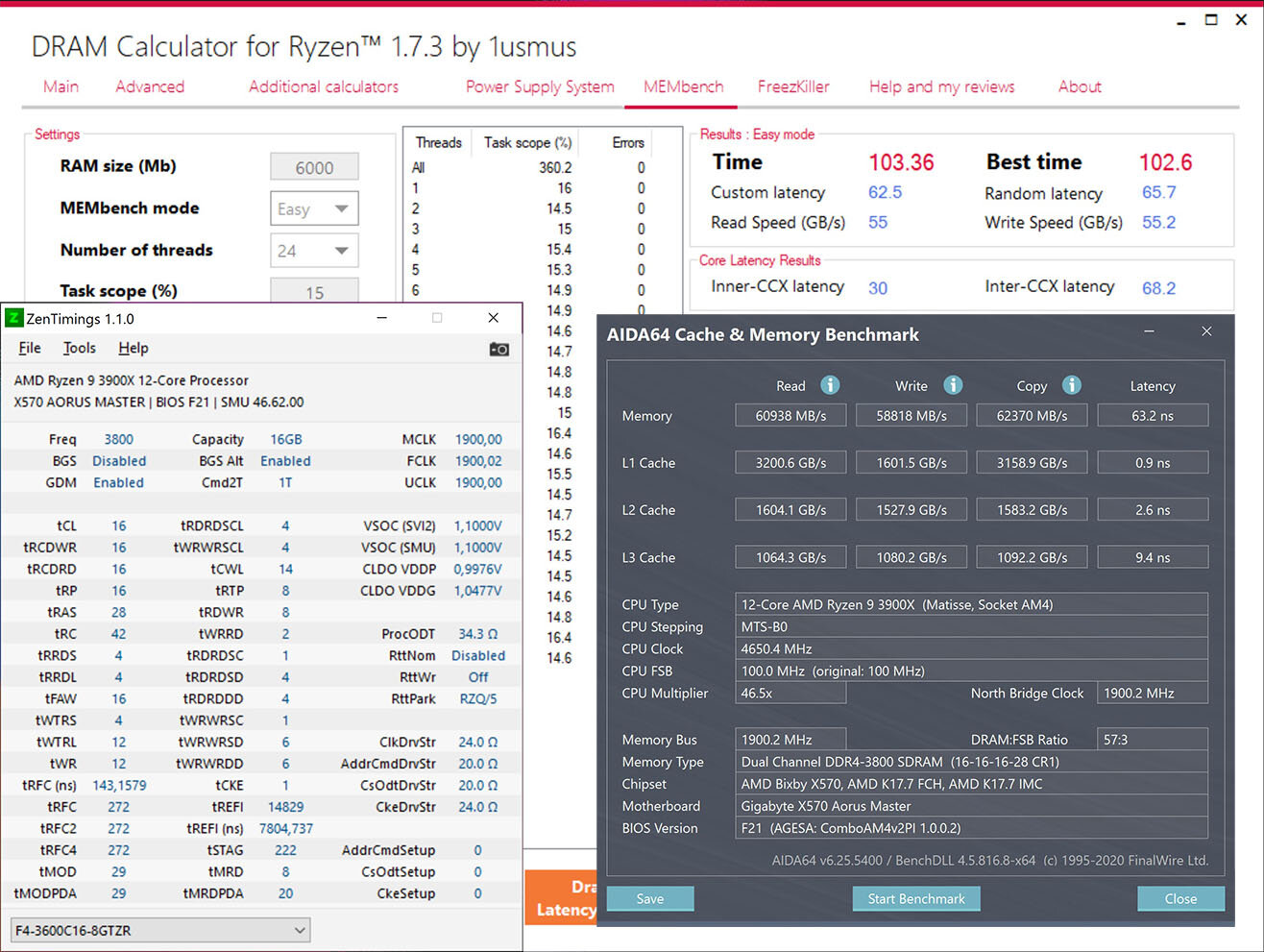
Task: Click the CPU Multiplier 46.5x field
Action: click(790, 693)
